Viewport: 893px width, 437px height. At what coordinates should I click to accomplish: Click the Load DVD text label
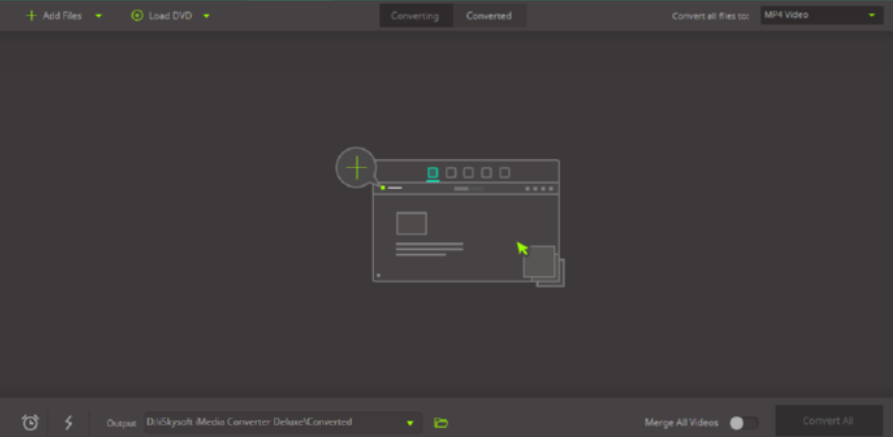[x=170, y=16]
